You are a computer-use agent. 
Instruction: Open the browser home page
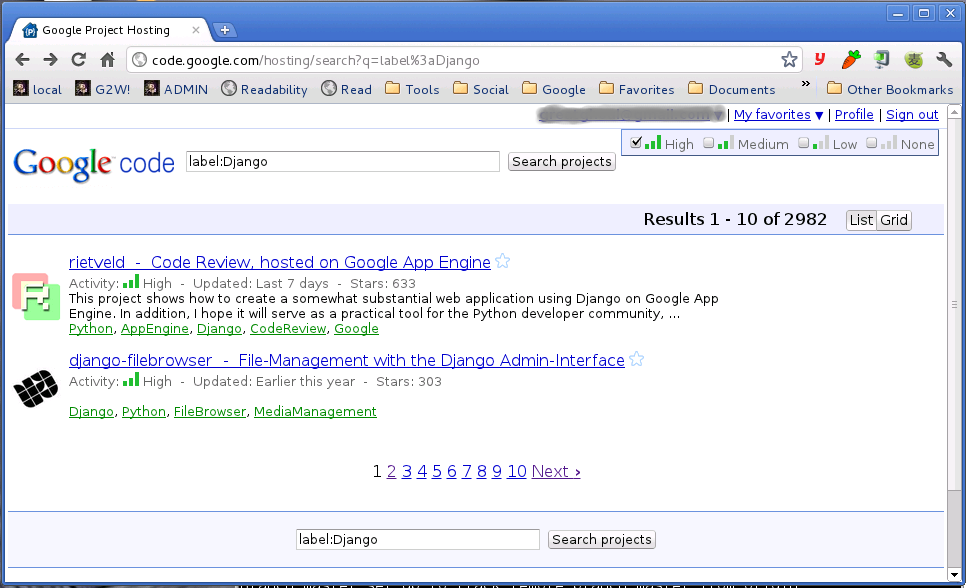[x=107, y=60]
